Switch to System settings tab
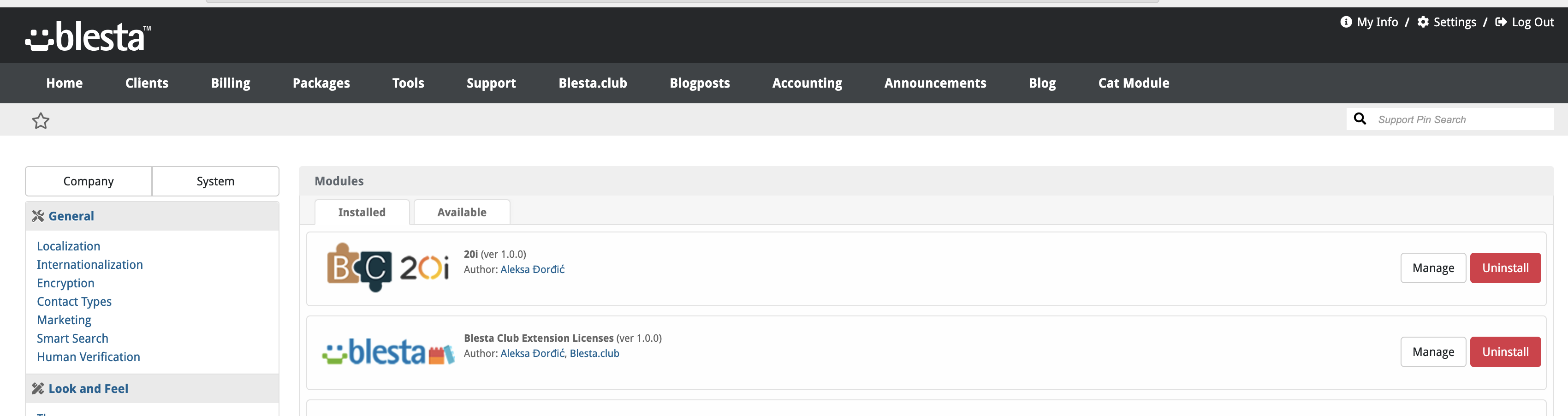Image resolution: width=1568 pixels, height=416 pixels. tap(215, 181)
